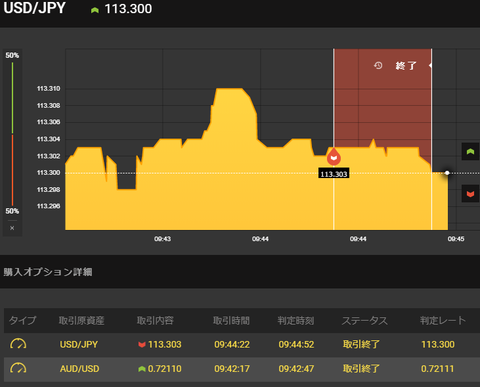
Task: Click settlement rate 113.300 in table
Action: click(x=438, y=344)
